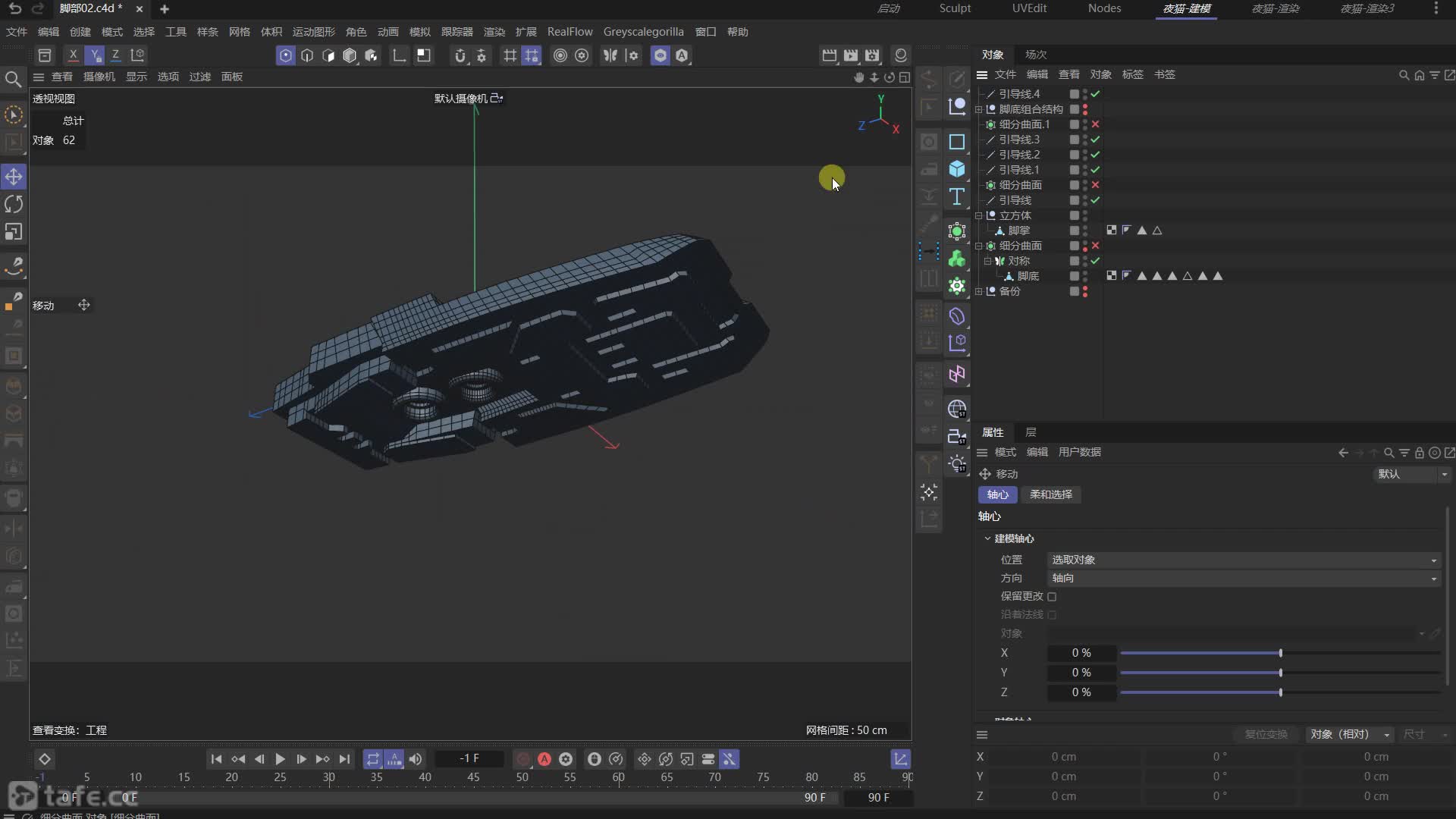Check the 保留更改 checkbox
The width and height of the screenshot is (1456, 819).
[1052, 597]
